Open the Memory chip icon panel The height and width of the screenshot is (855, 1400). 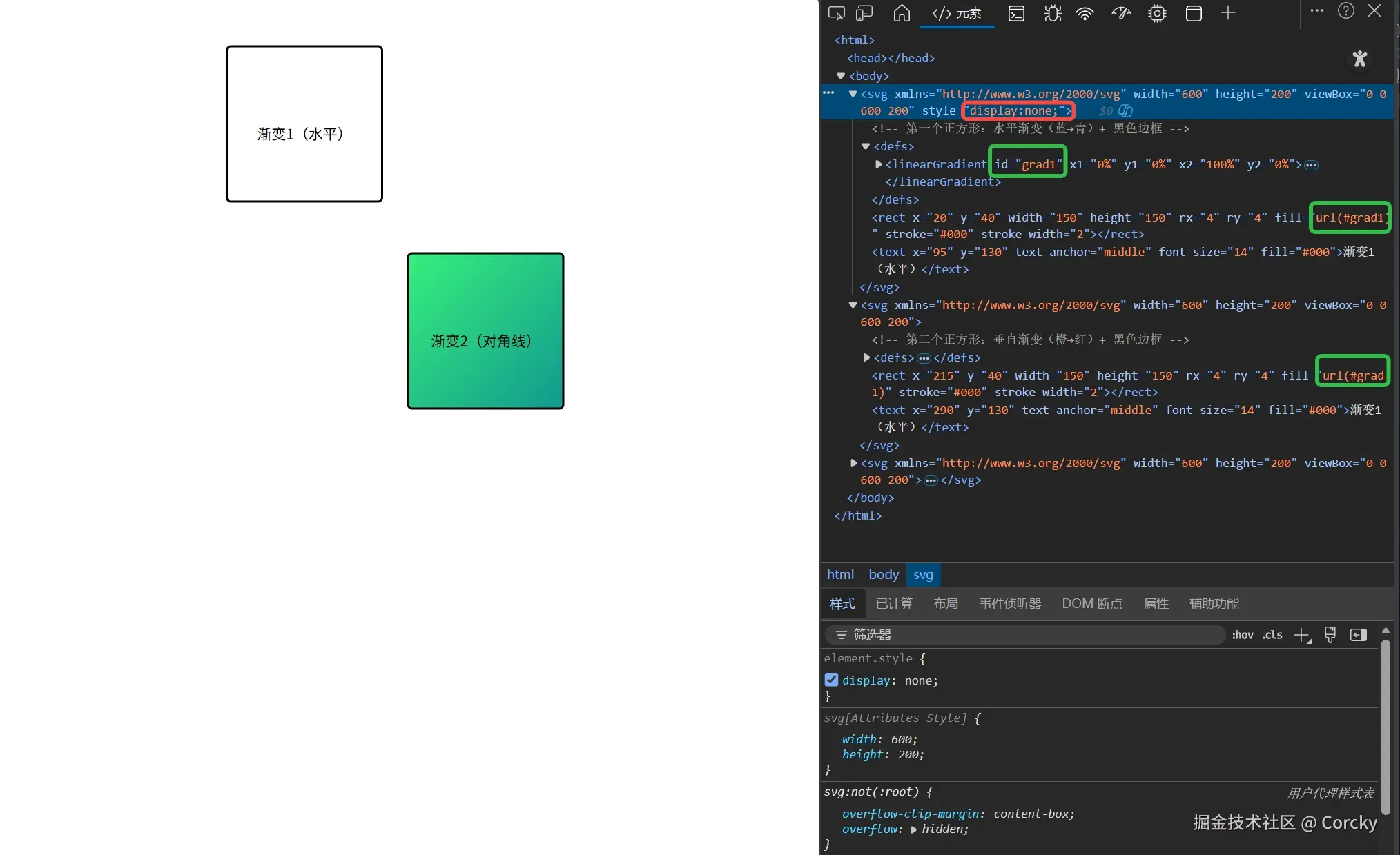[x=1158, y=13]
